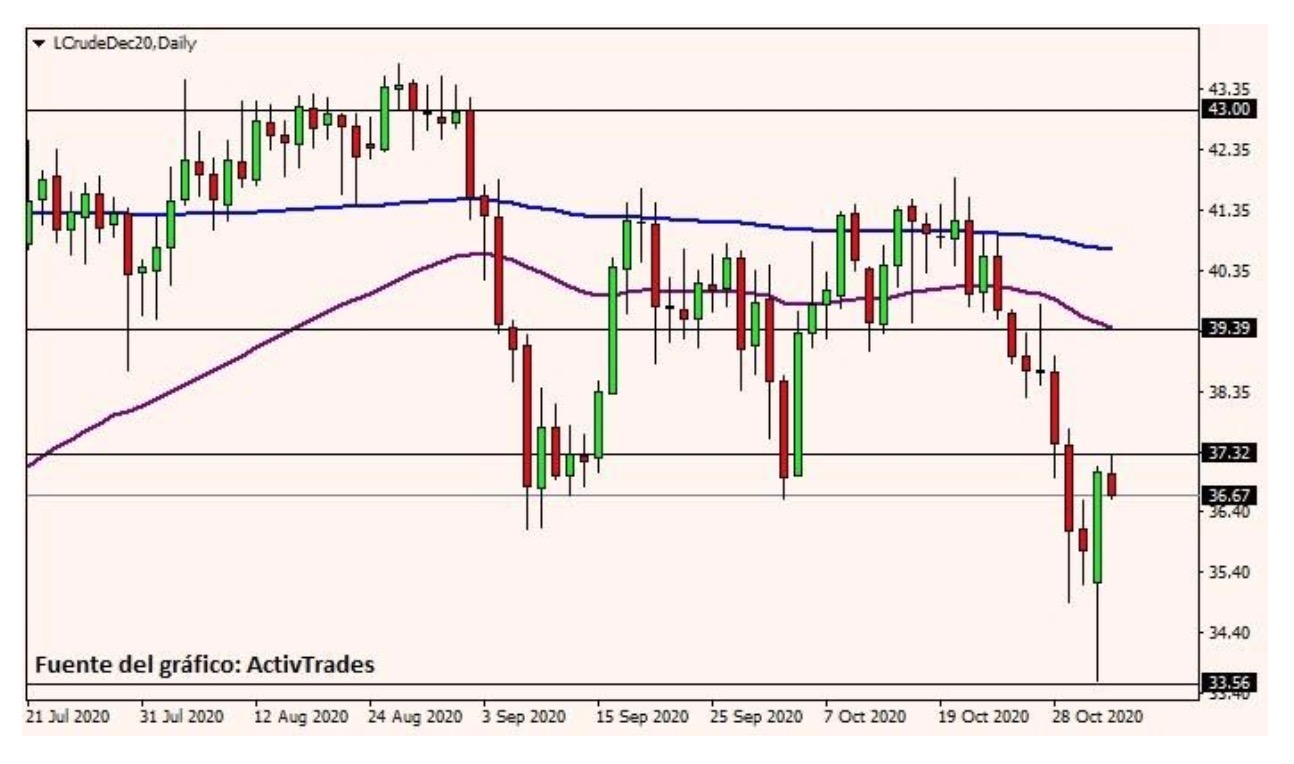
Task: Click the 41.35 price axis value
Action: pyautogui.click(x=1227, y=210)
